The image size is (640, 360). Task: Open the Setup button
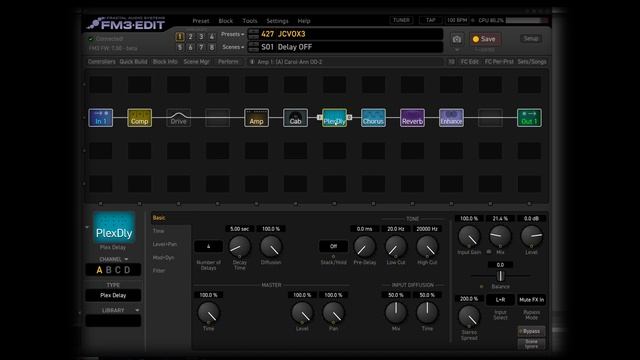pyautogui.click(x=531, y=39)
